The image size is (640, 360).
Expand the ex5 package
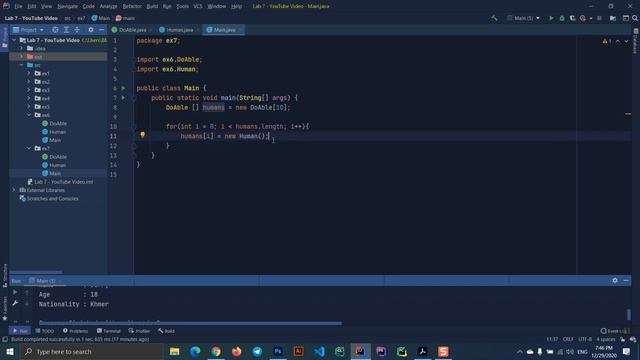pos(29,107)
